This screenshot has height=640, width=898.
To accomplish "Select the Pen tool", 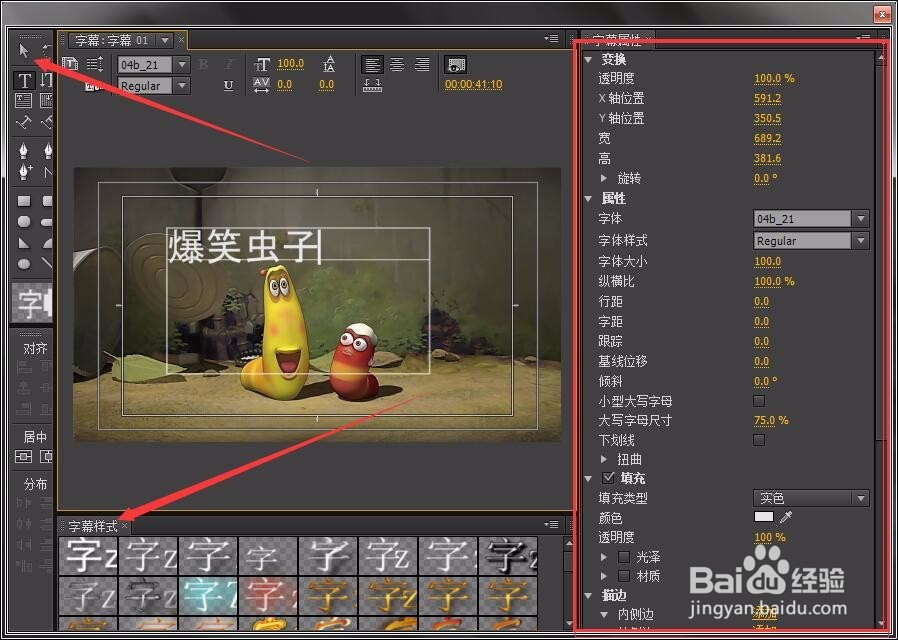I will (x=23, y=150).
